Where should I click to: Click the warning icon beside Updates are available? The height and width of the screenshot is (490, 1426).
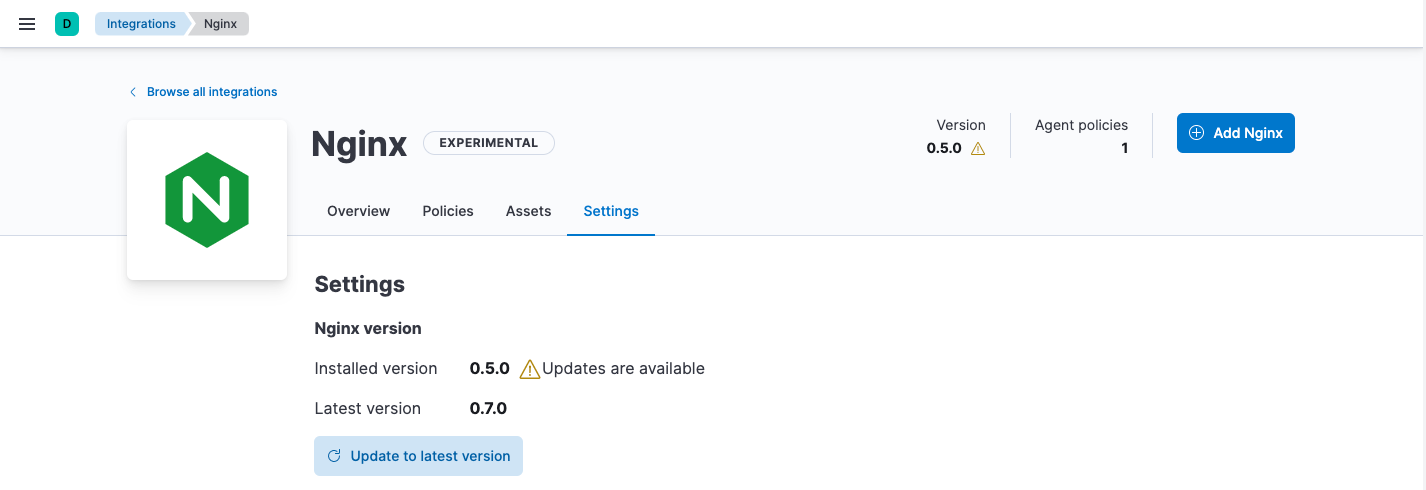pos(530,369)
